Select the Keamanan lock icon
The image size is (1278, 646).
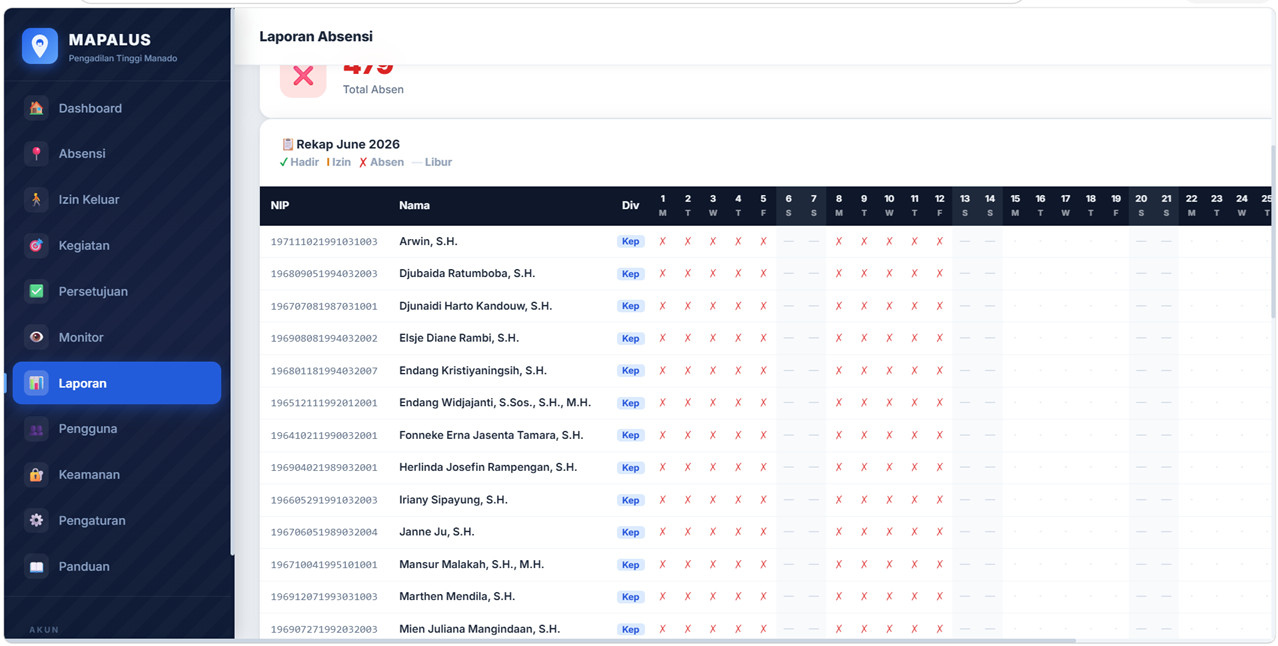[x=37, y=475]
